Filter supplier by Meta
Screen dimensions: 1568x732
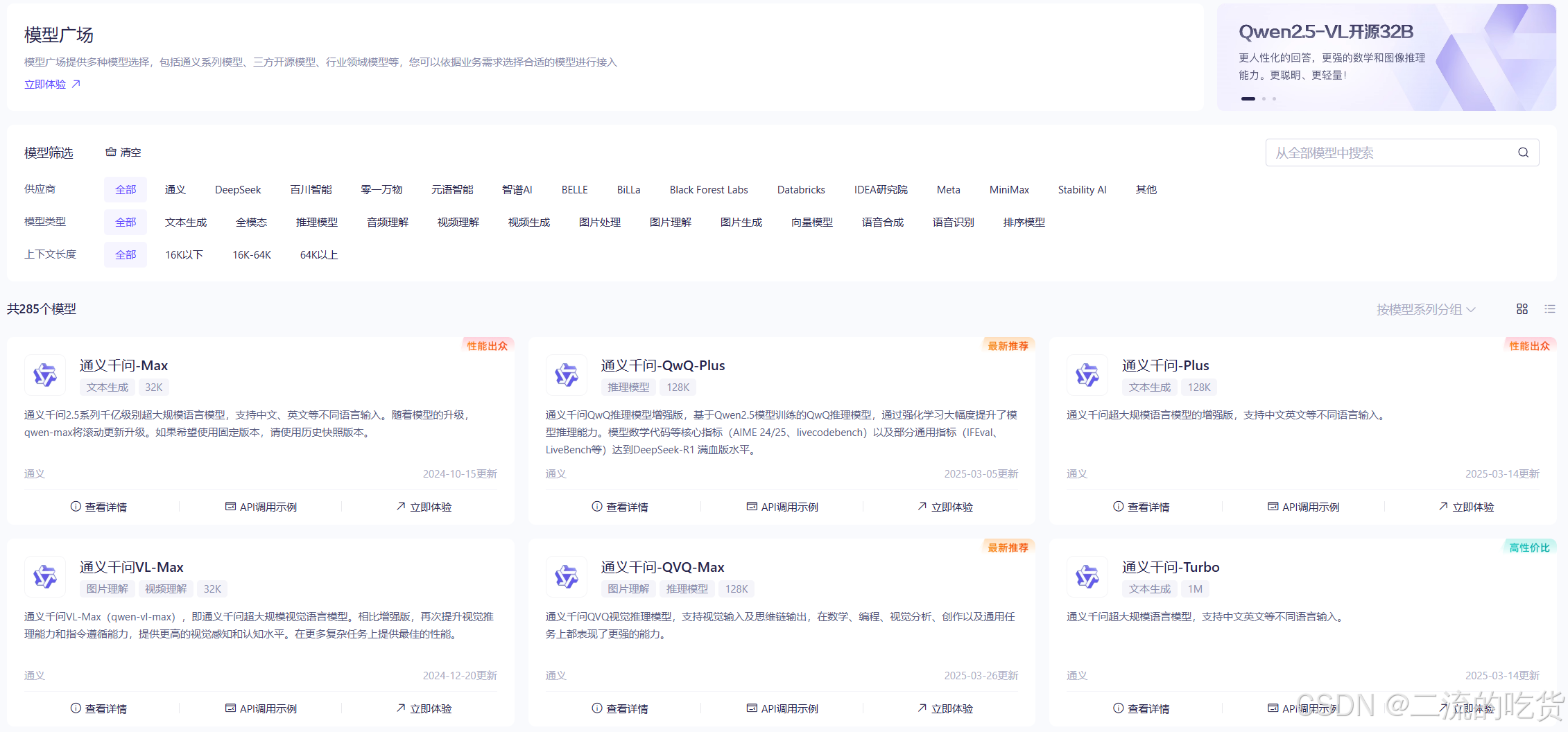tap(949, 189)
